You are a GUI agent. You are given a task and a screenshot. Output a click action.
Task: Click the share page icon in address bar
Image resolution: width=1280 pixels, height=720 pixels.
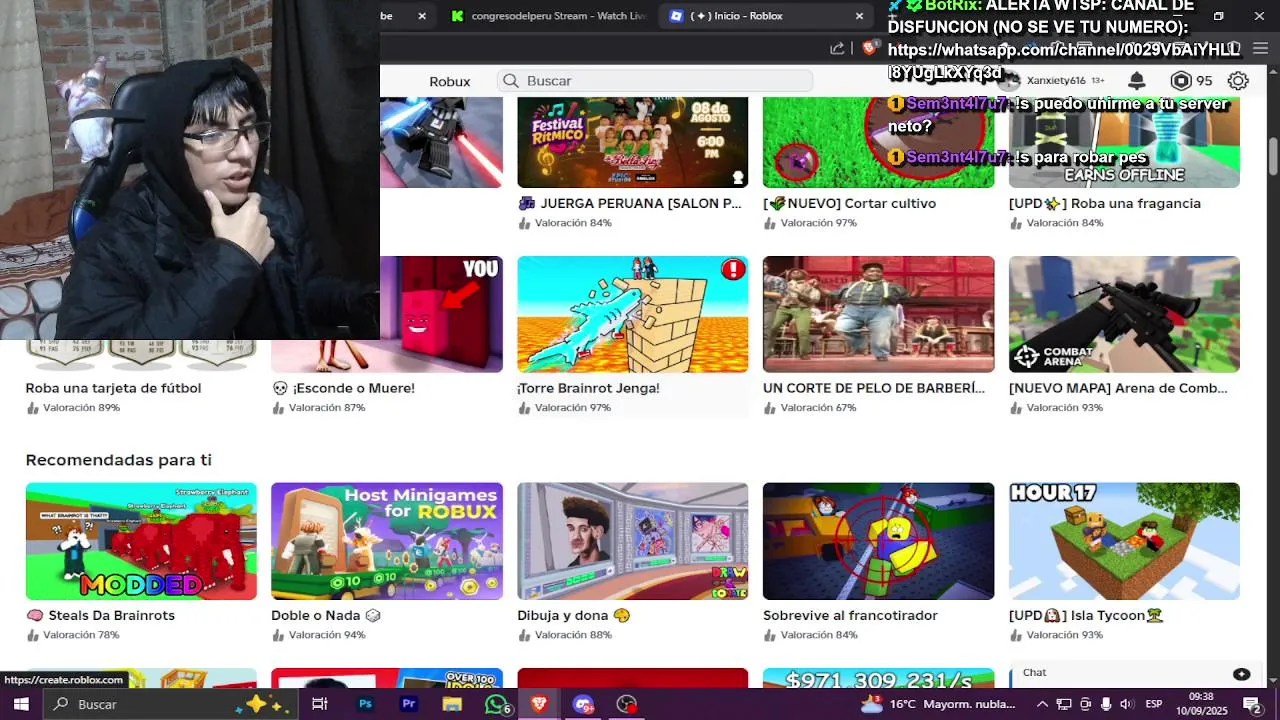(837, 48)
